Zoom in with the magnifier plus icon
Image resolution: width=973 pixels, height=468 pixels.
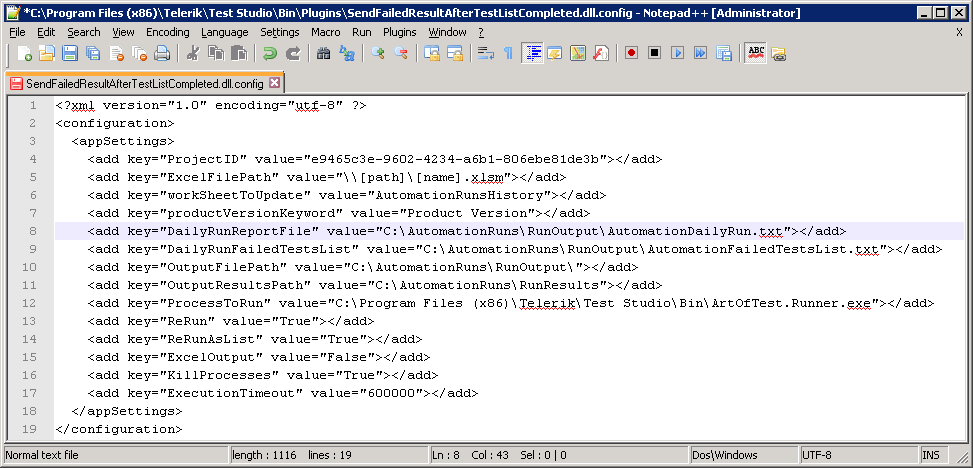pyautogui.click(x=377, y=53)
